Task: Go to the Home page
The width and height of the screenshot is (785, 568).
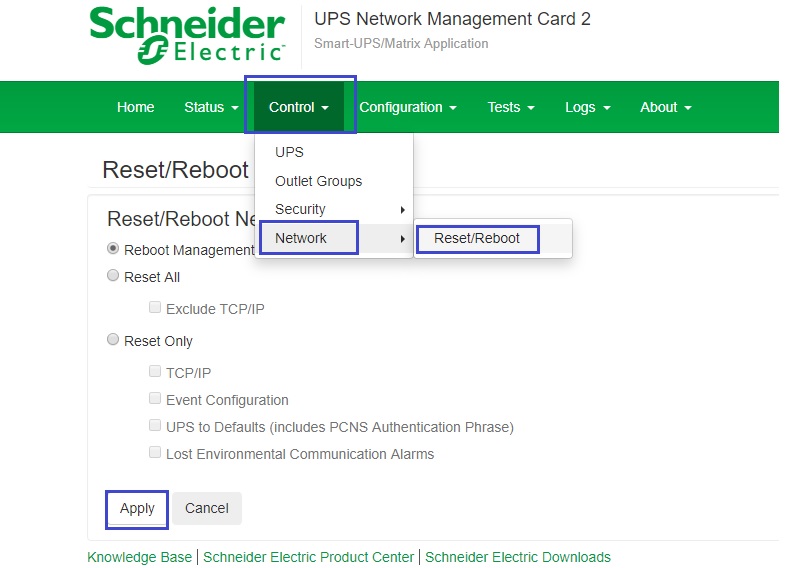Action: pyautogui.click(x=135, y=107)
